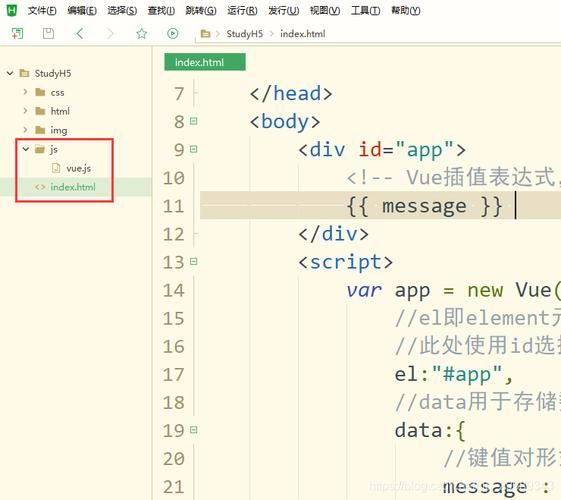The image size is (561, 500).
Task: Place cursor on </head> closing tag
Action: (x=291, y=94)
